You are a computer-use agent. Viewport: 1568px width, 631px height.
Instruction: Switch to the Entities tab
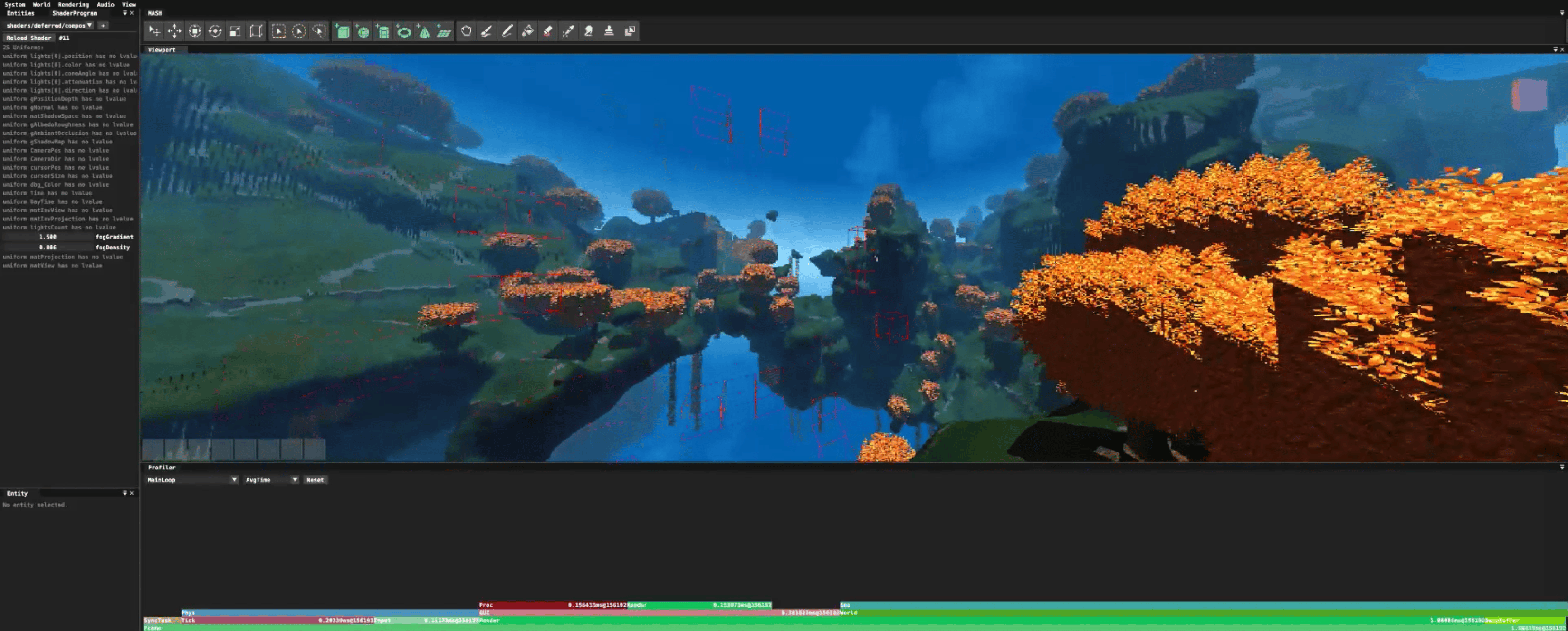point(21,13)
